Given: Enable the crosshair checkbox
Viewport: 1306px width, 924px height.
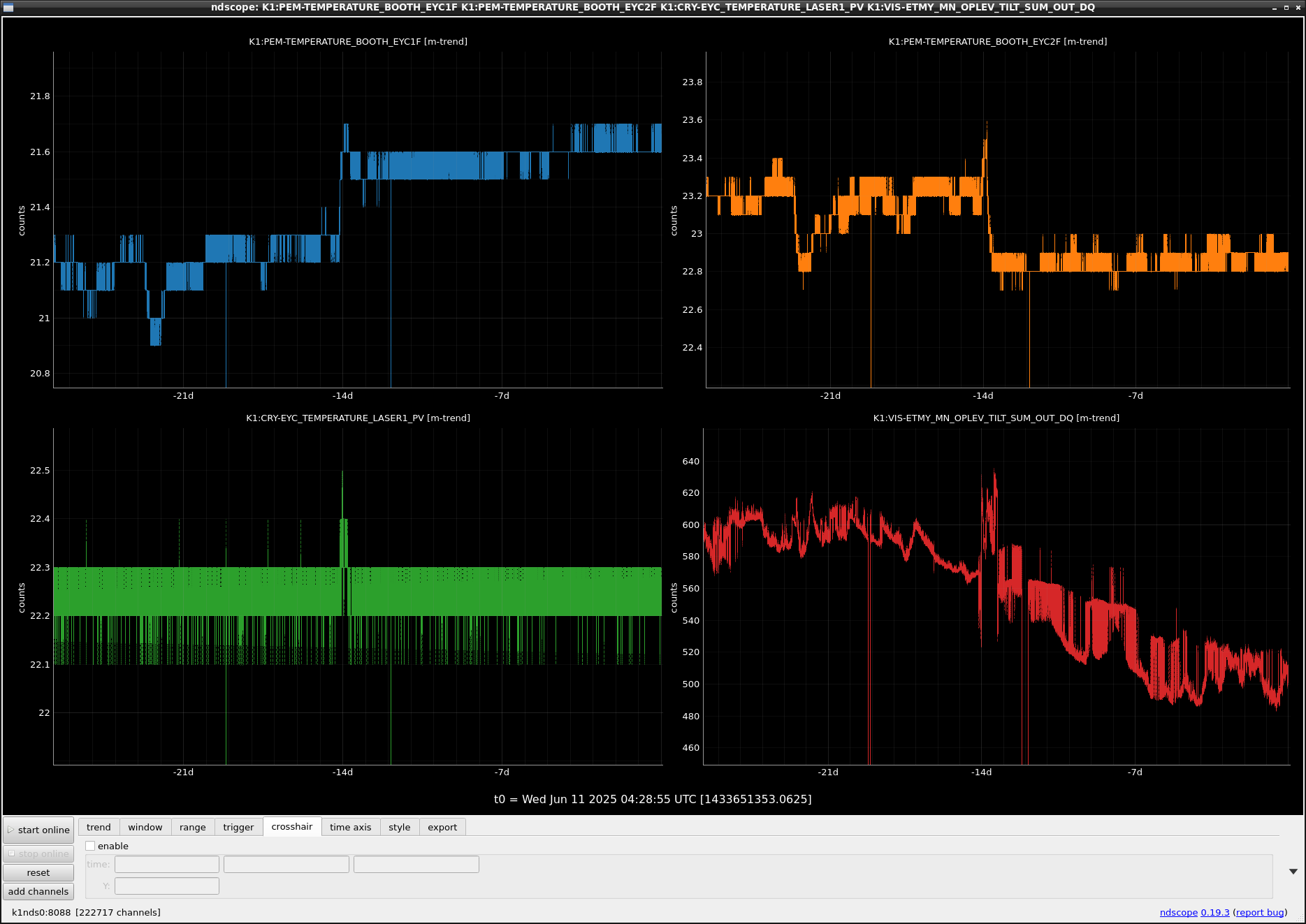Looking at the screenshot, I should coord(90,846).
